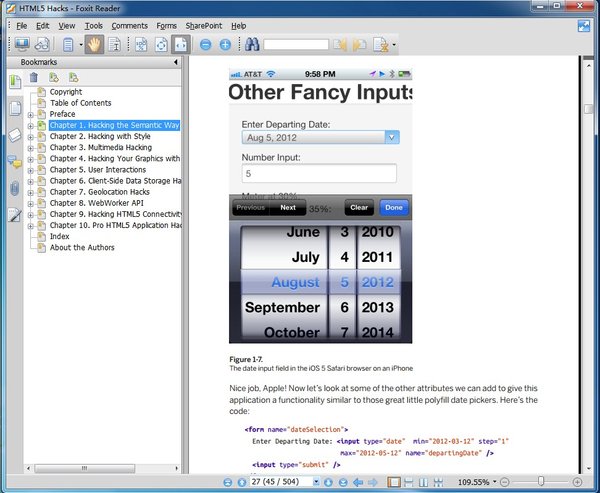Image resolution: width=600 pixels, height=493 pixels.
Task: Click the page number field 27 (45 / 504)
Action: [281, 482]
